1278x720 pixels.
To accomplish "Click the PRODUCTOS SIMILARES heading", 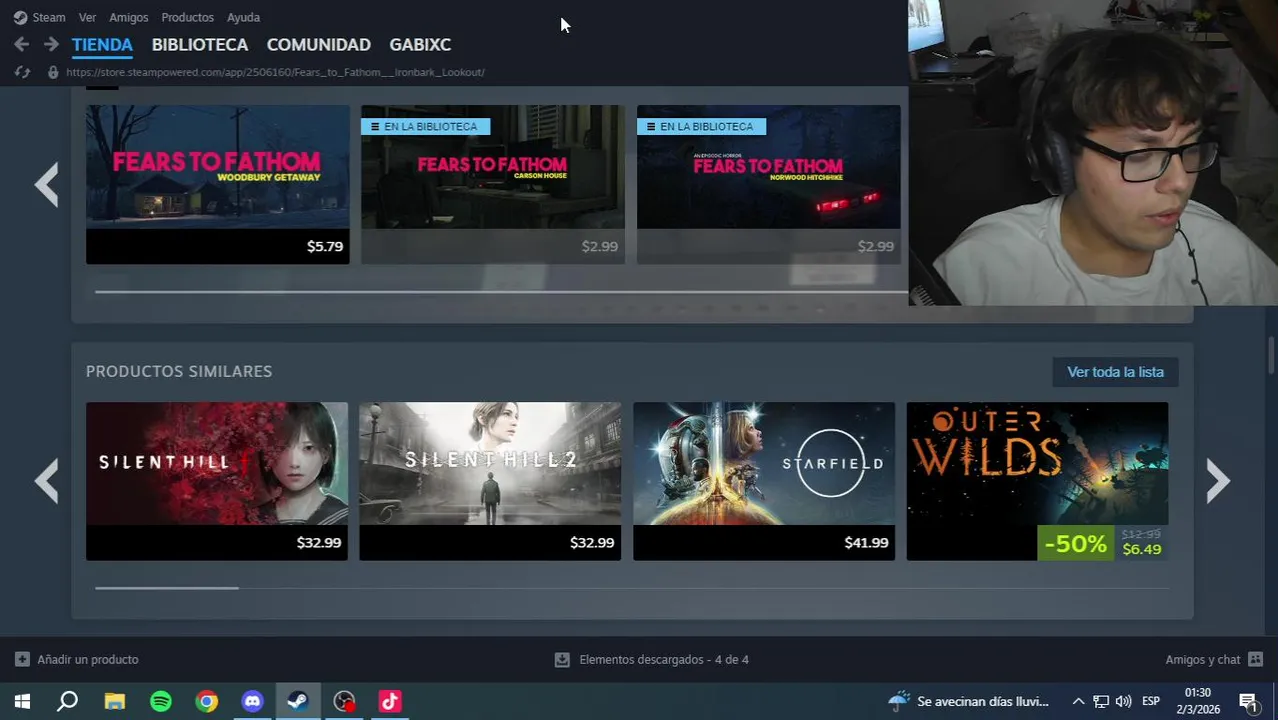I will [x=179, y=371].
